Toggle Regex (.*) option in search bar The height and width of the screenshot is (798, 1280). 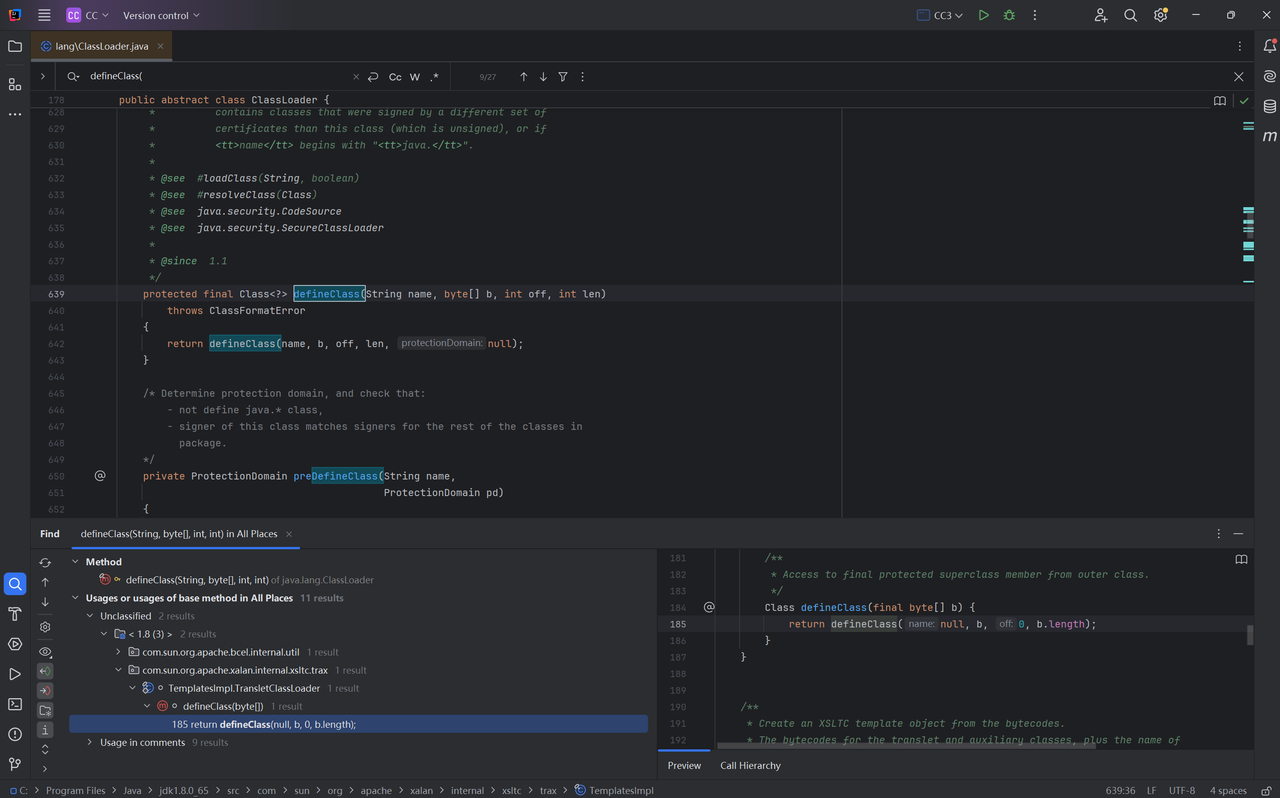[x=434, y=76]
